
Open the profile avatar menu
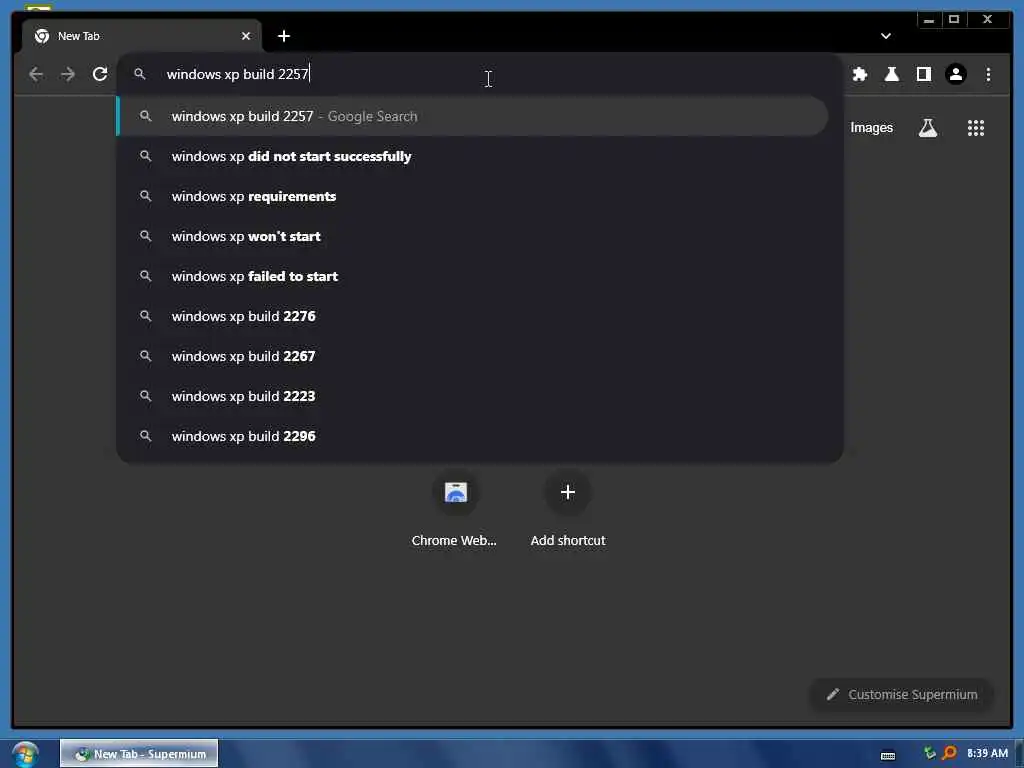click(x=955, y=74)
